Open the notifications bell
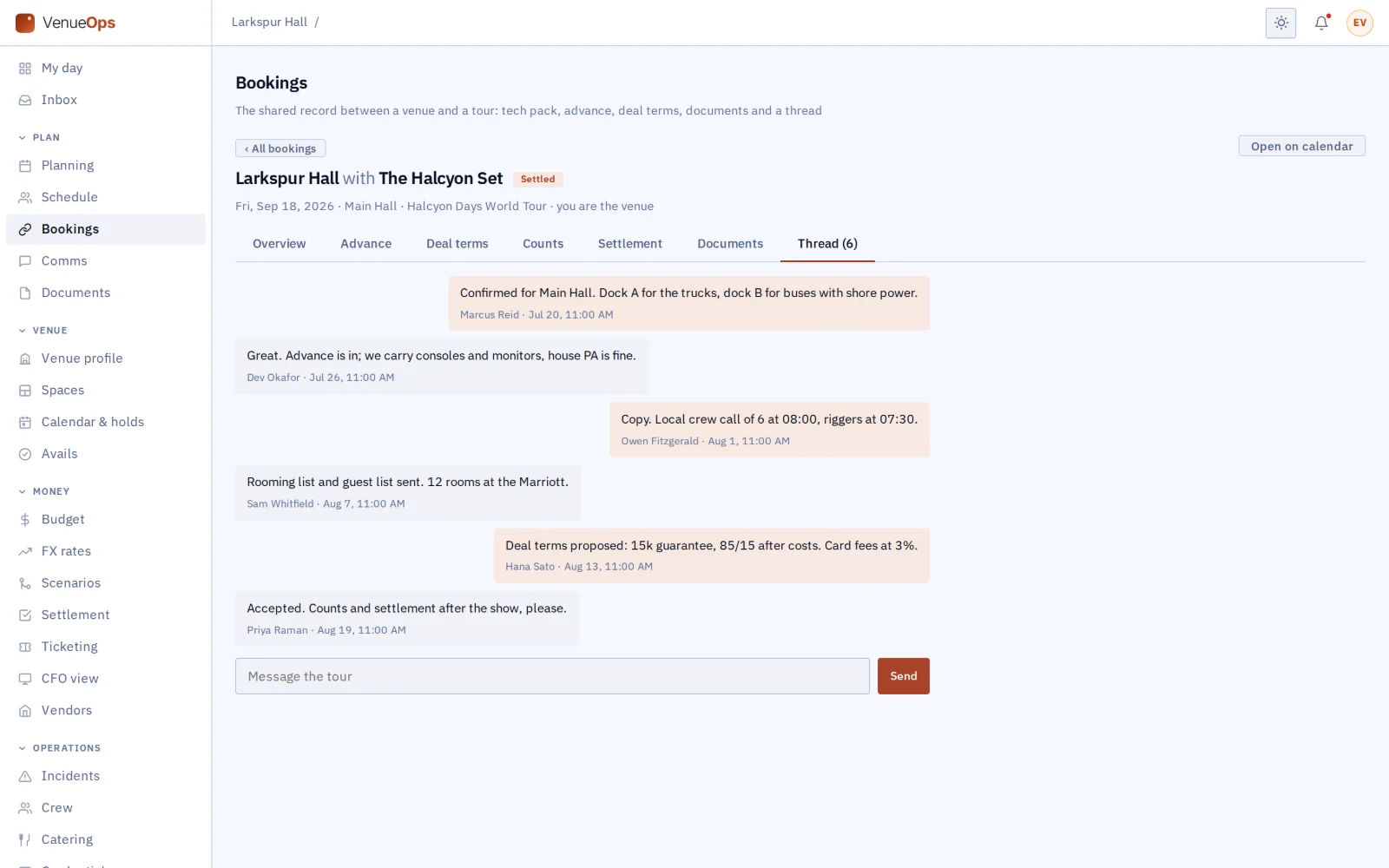Screen dimensions: 1389x868 pos(1321,23)
